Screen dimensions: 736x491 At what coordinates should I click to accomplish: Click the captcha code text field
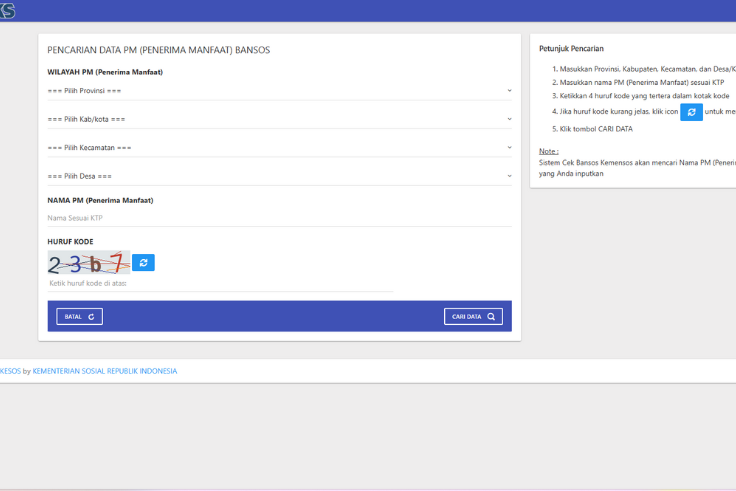pyautogui.click(x=220, y=284)
